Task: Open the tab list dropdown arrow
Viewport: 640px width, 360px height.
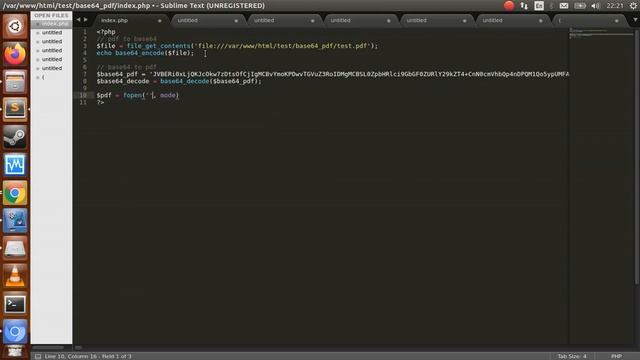Action: pos(636,20)
